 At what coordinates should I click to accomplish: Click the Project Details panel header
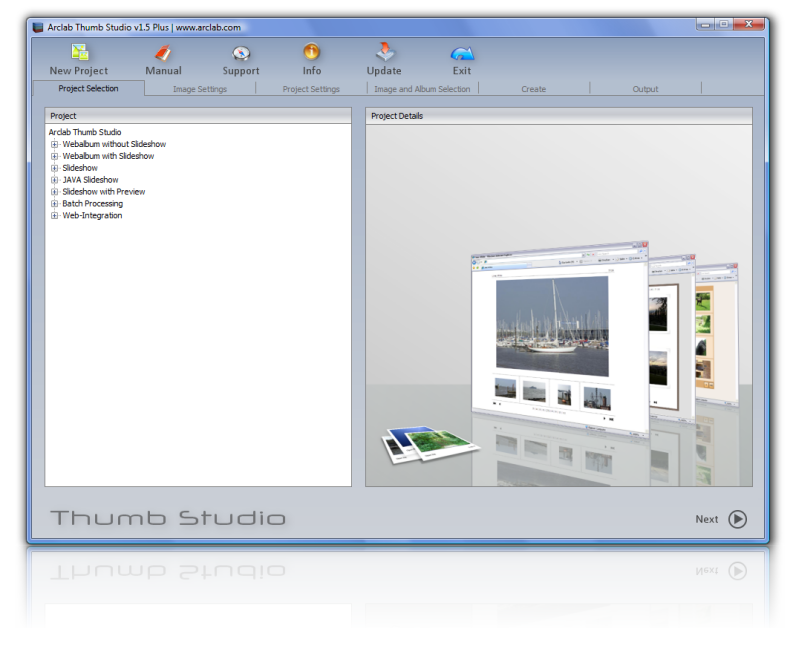[559, 116]
